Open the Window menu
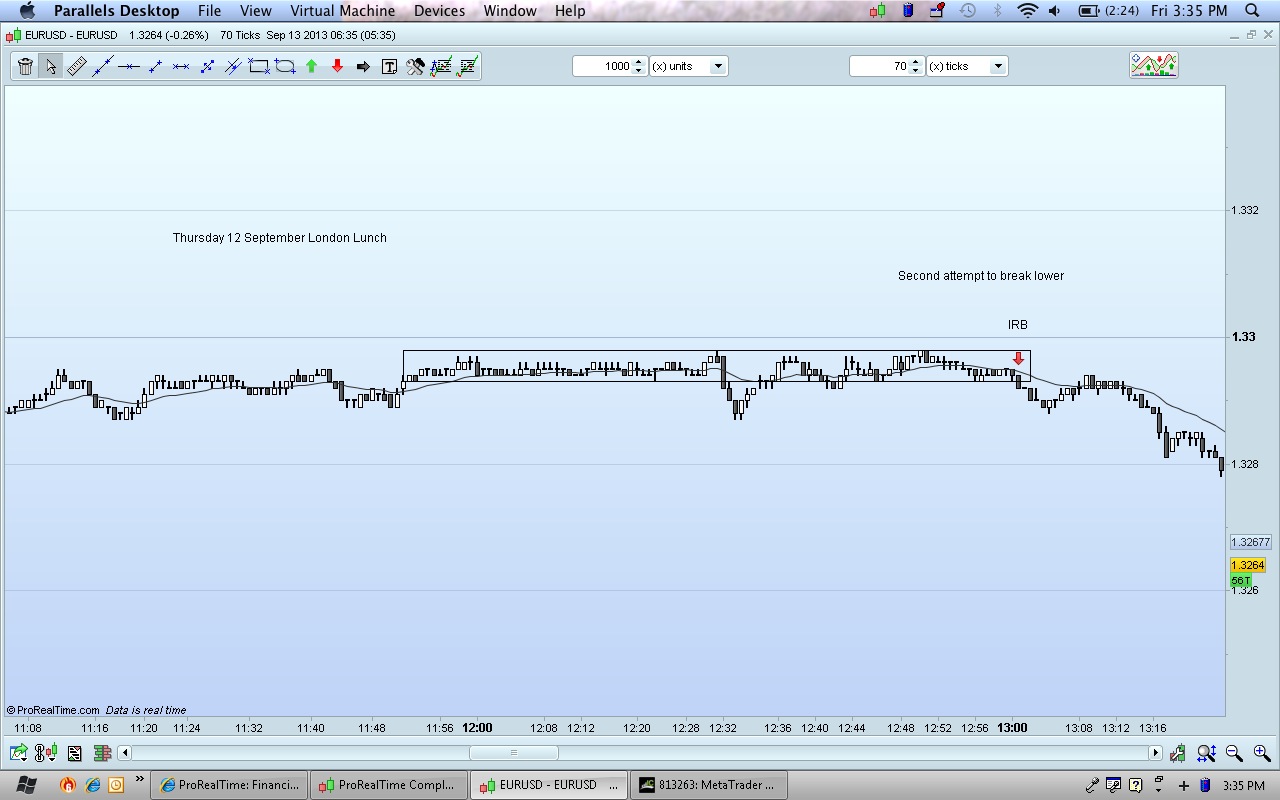This screenshot has height=800, width=1280. click(x=510, y=11)
